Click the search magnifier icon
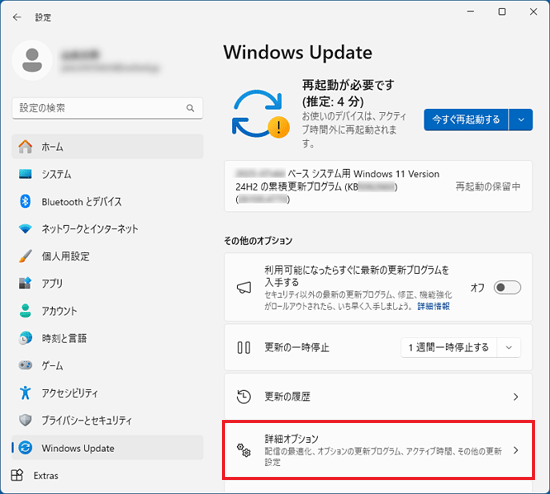Image resolution: width=550 pixels, height=494 pixels. click(x=190, y=108)
